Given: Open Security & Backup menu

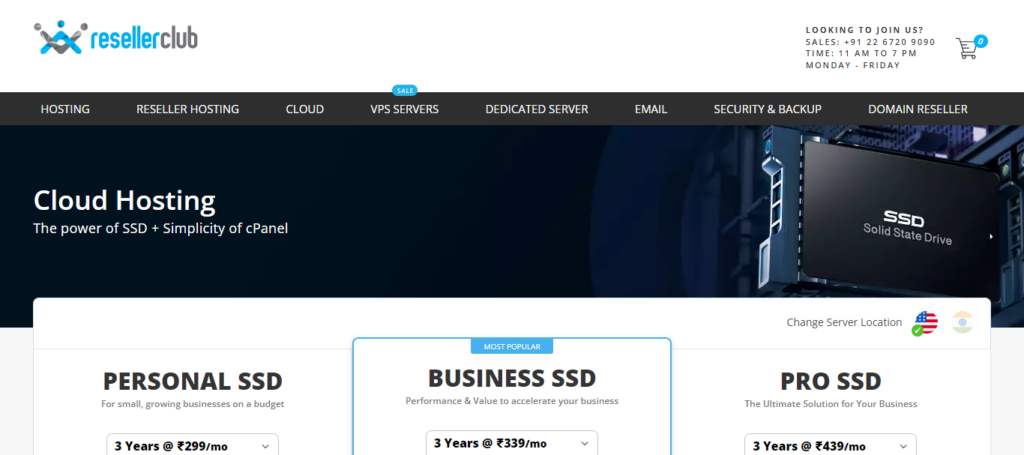Looking at the screenshot, I should pyautogui.click(x=768, y=109).
